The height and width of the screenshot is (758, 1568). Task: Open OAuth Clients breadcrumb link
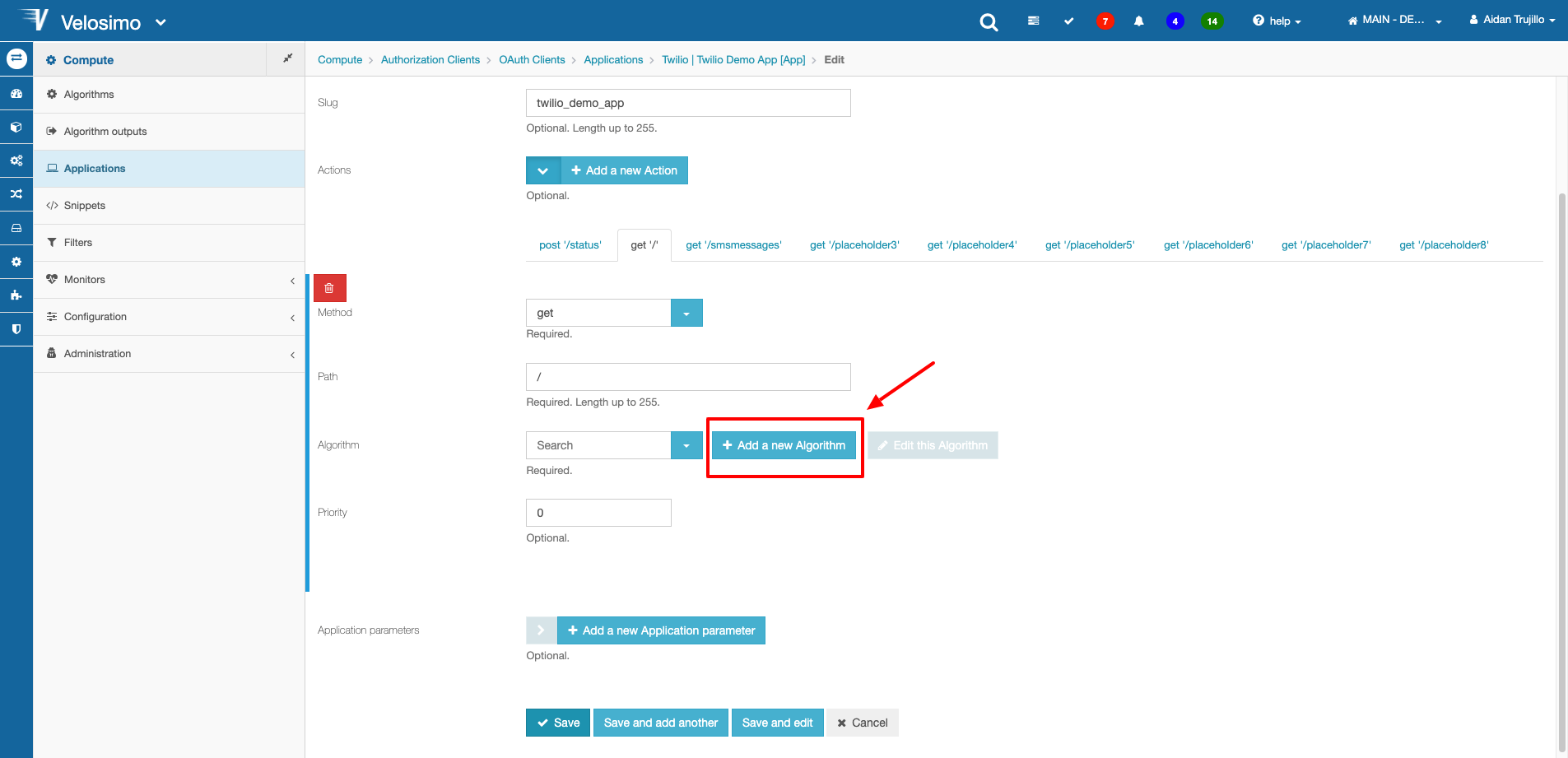pyautogui.click(x=532, y=59)
